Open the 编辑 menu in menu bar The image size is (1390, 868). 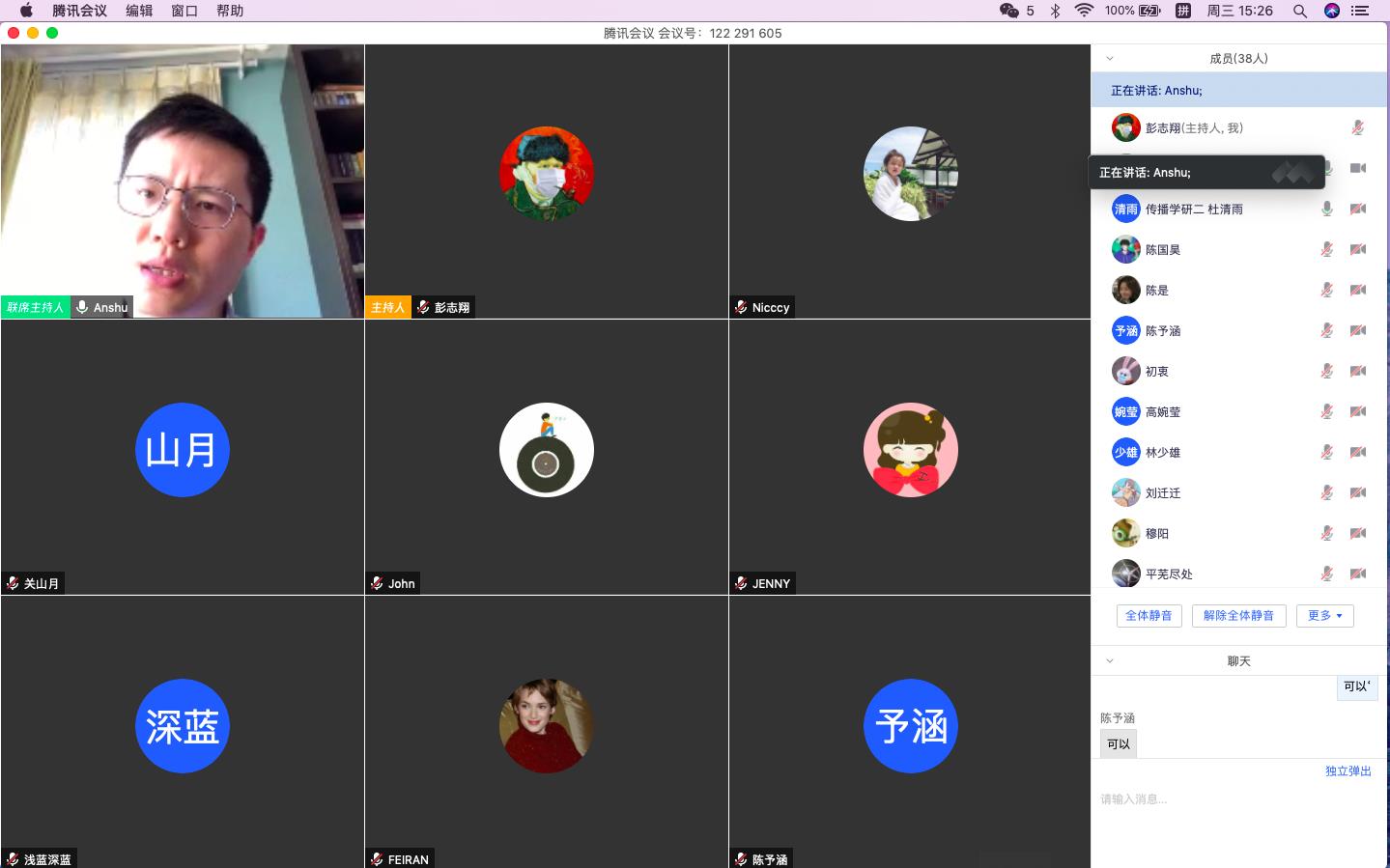click(139, 11)
